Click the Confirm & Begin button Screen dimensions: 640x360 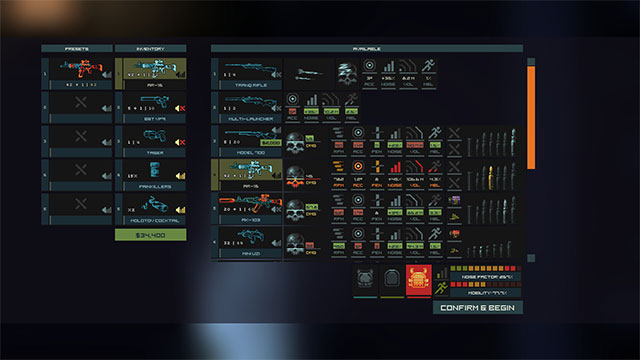pyautogui.click(x=478, y=308)
